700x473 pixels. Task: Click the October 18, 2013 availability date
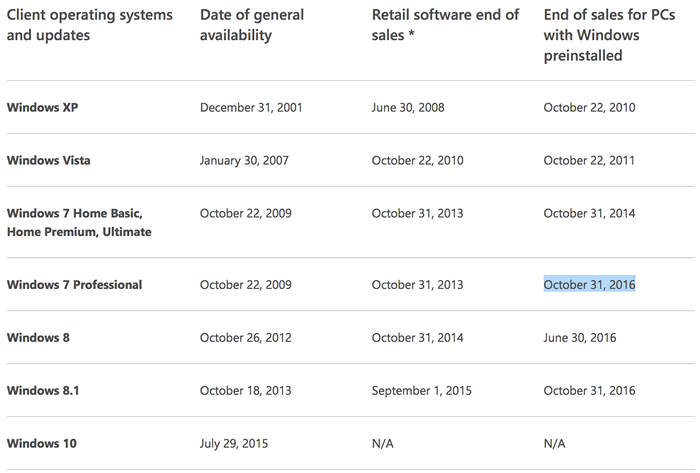pyautogui.click(x=245, y=390)
